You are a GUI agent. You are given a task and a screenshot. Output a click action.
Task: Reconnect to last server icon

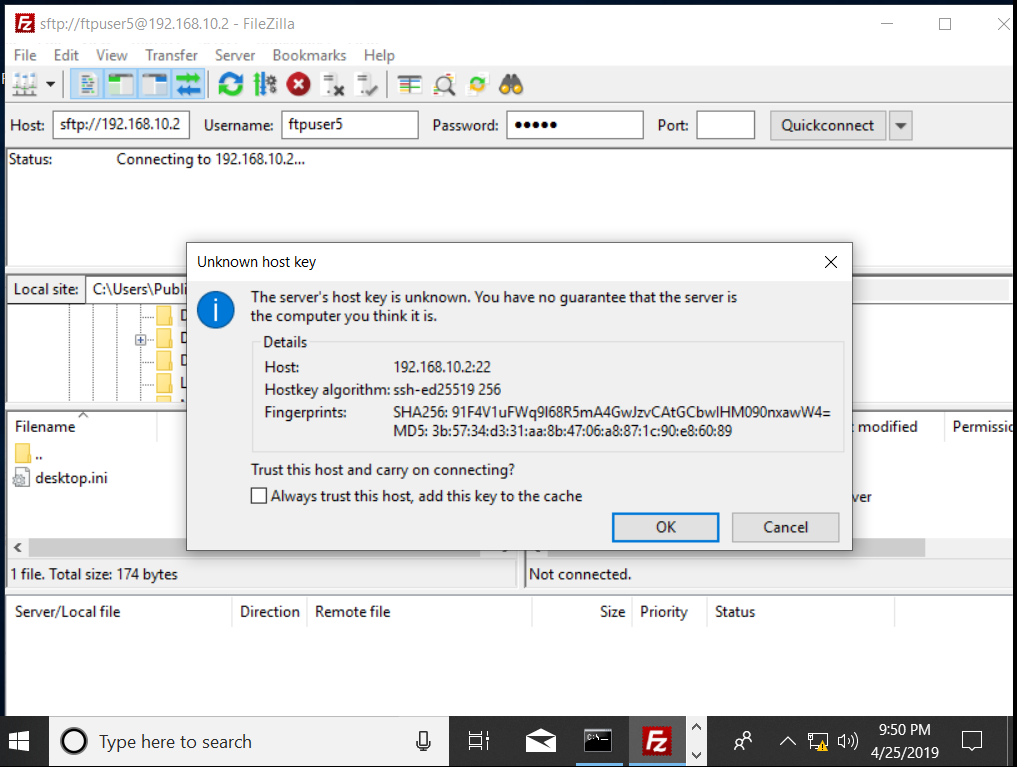[x=367, y=84]
